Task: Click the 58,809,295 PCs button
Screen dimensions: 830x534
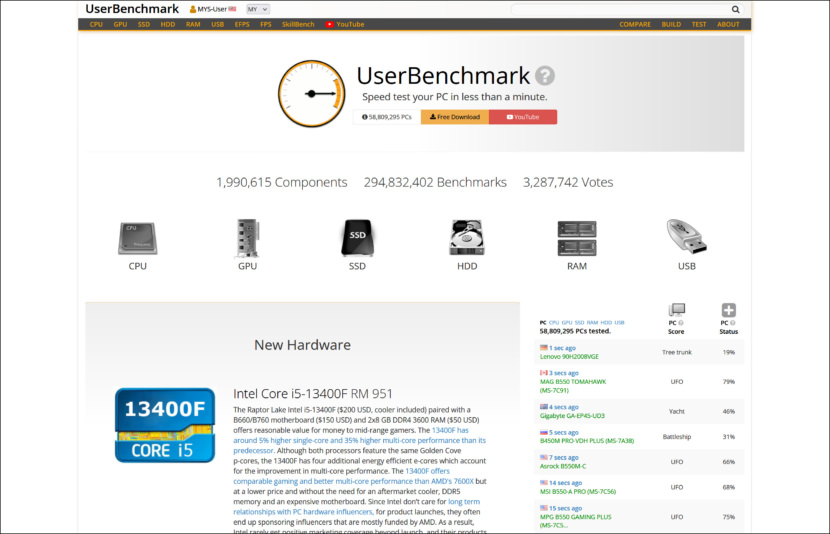Action: click(x=387, y=117)
